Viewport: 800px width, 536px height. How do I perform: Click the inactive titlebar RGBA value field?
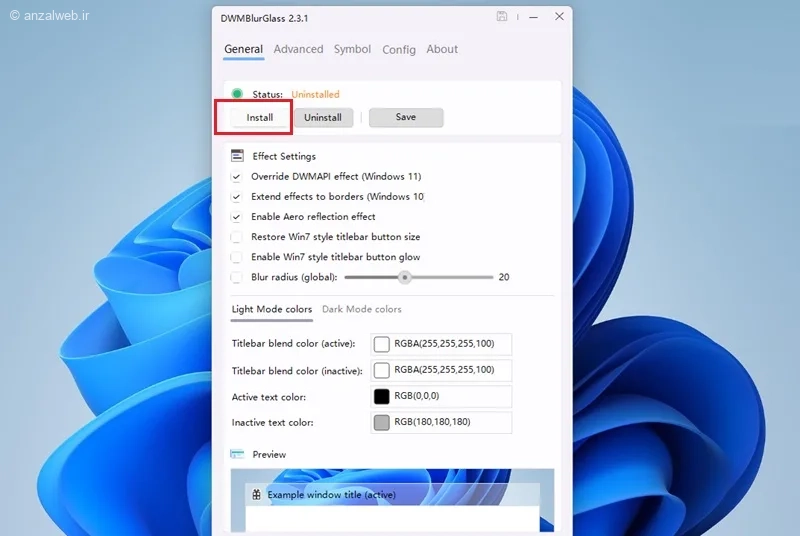click(x=441, y=370)
